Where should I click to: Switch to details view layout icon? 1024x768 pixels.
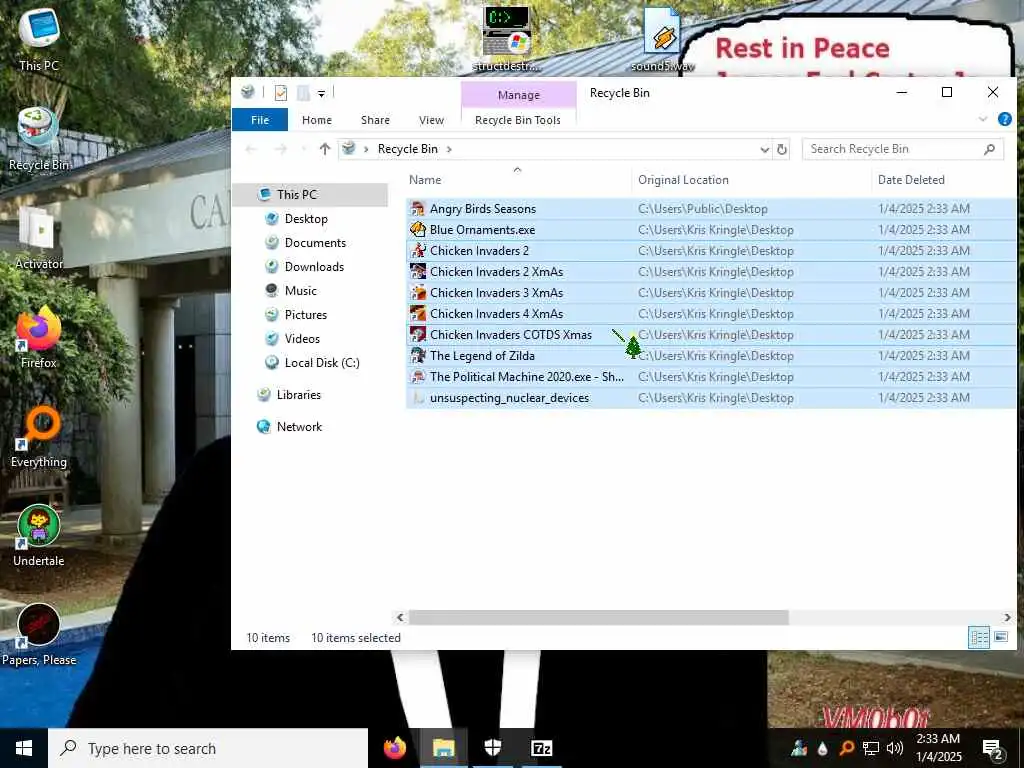pos(979,637)
